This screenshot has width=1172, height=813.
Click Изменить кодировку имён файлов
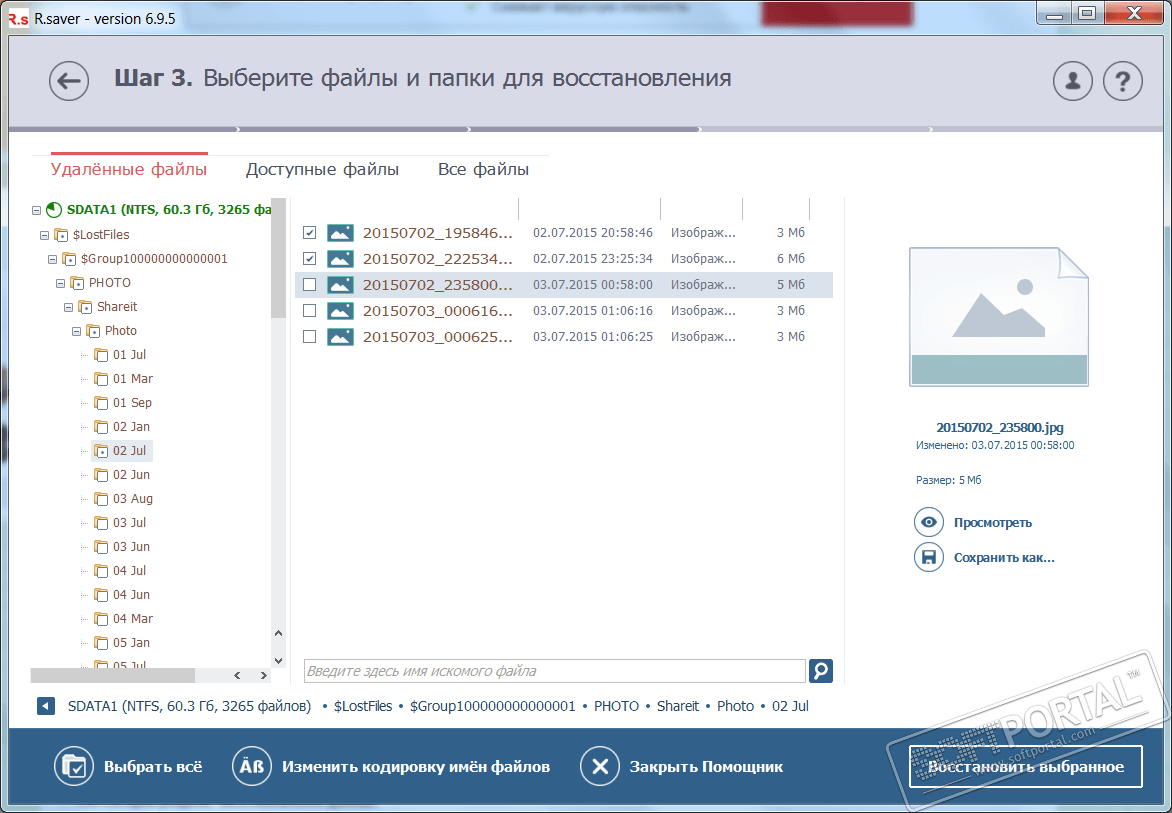click(x=416, y=767)
